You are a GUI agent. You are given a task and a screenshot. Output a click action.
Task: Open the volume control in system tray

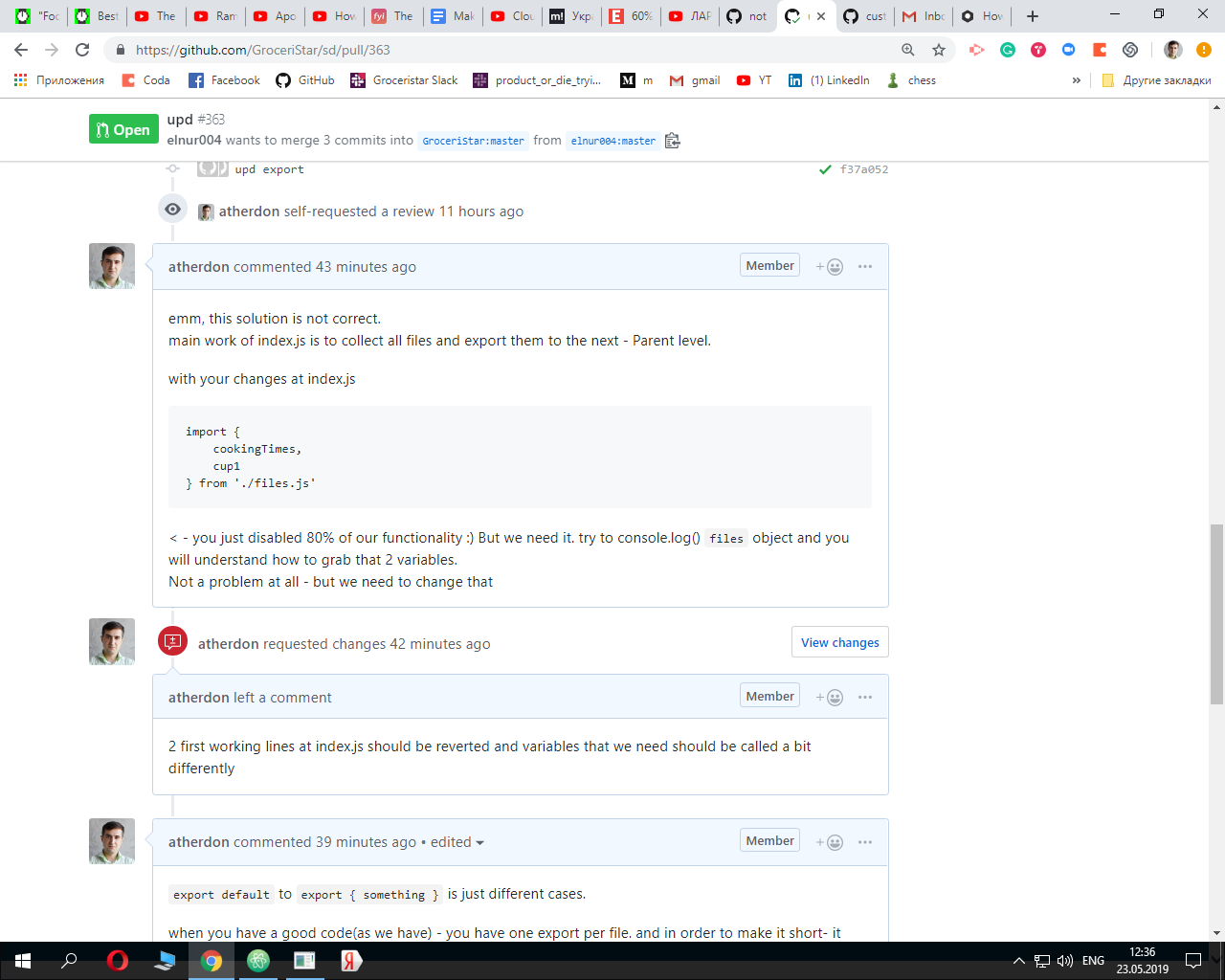(x=1065, y=961)
